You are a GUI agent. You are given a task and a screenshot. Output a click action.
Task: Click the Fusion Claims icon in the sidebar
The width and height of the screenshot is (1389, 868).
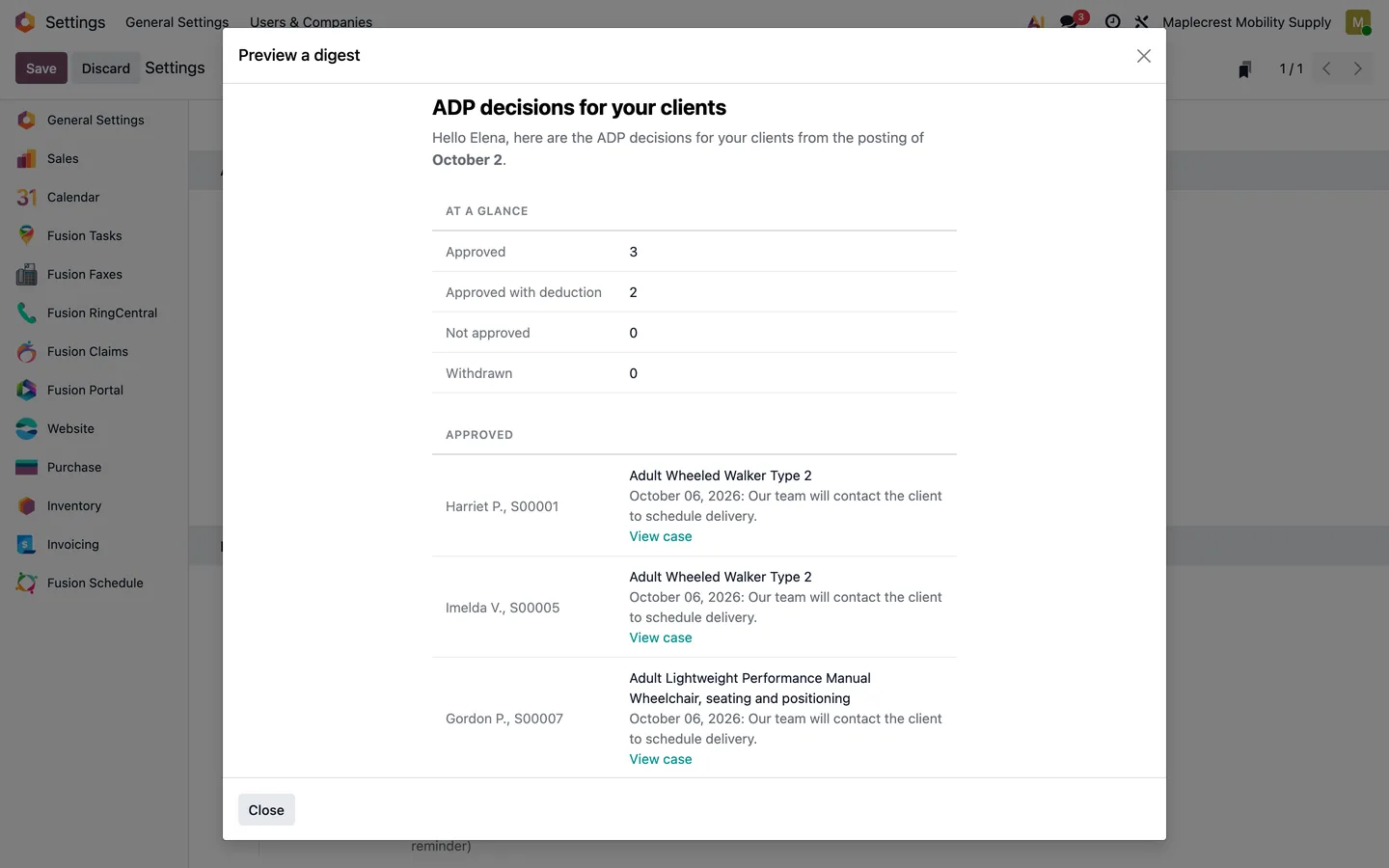point(27,351)
